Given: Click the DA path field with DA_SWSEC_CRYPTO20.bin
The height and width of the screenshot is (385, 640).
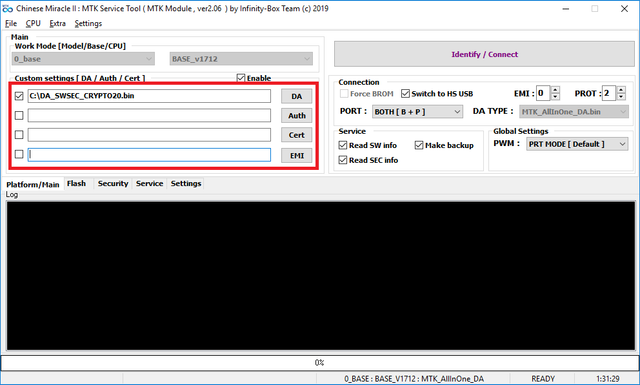Looking at the screenshot, I should click(149, 96).
